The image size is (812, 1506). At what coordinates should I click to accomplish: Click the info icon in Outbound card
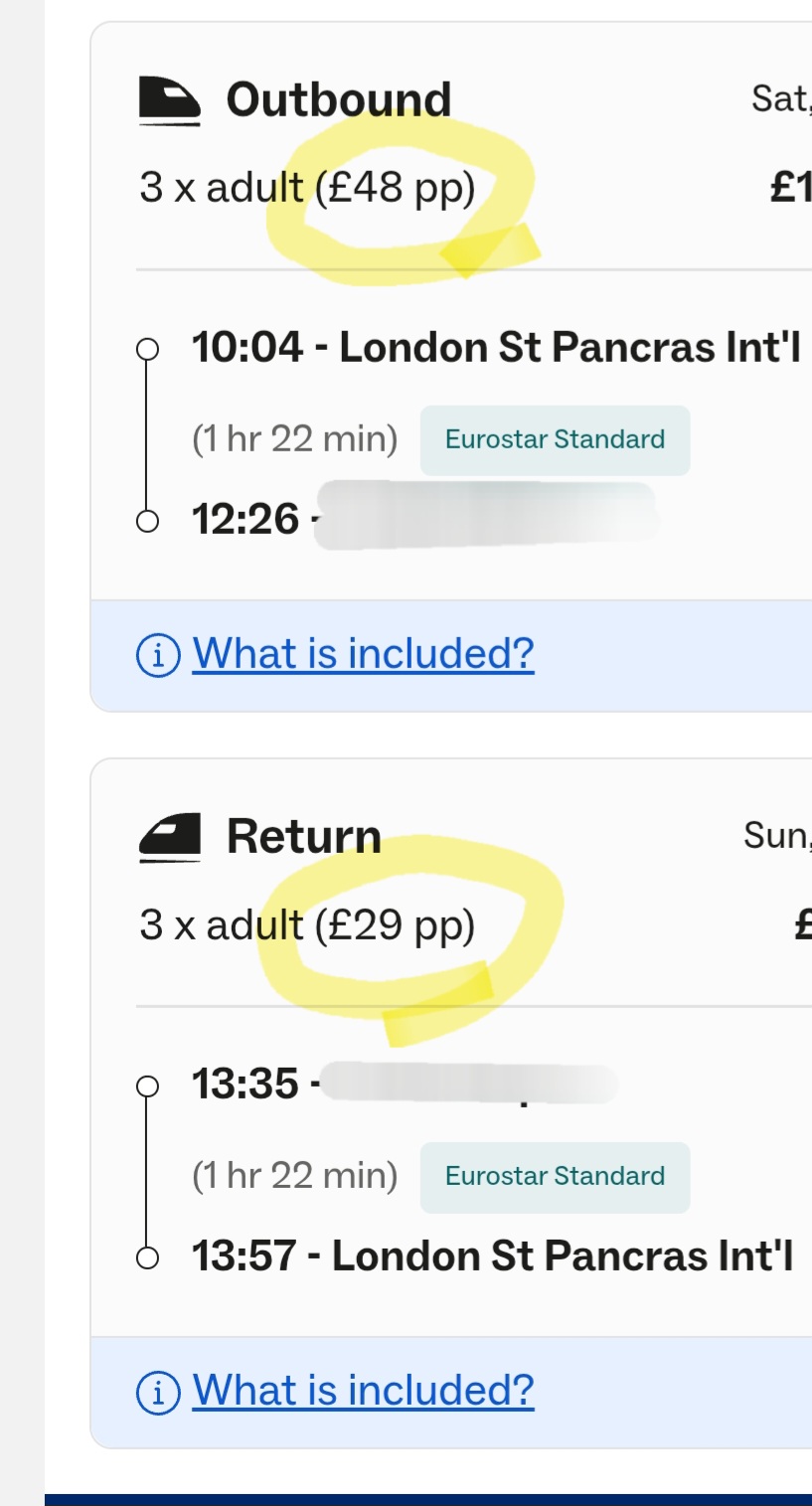(157, 655)
